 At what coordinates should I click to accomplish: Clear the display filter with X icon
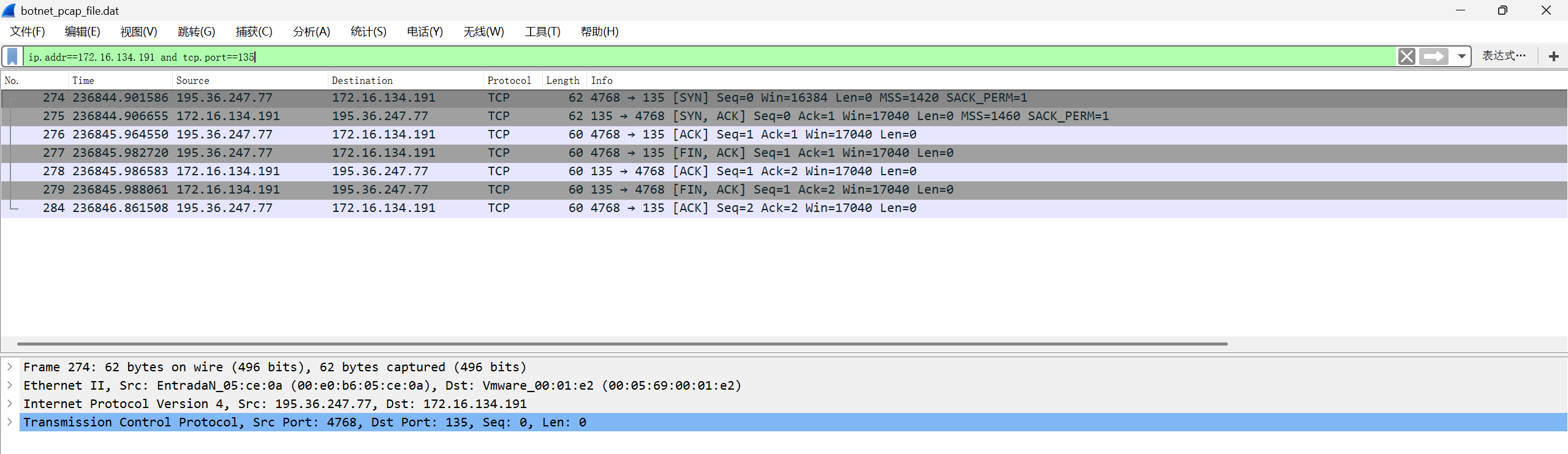(1406, 56)
